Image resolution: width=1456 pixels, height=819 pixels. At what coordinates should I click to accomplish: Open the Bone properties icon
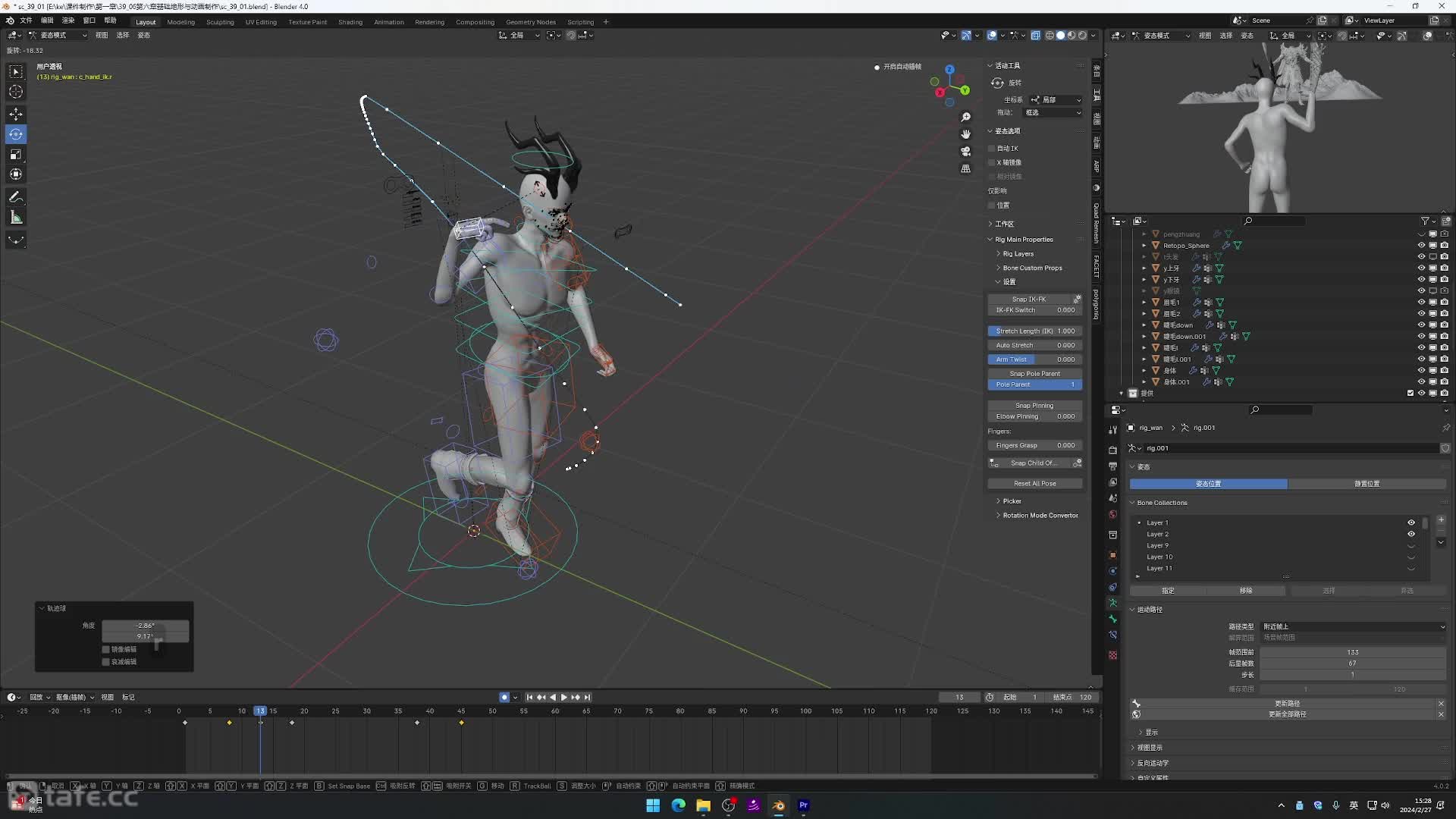[1112, 619]
